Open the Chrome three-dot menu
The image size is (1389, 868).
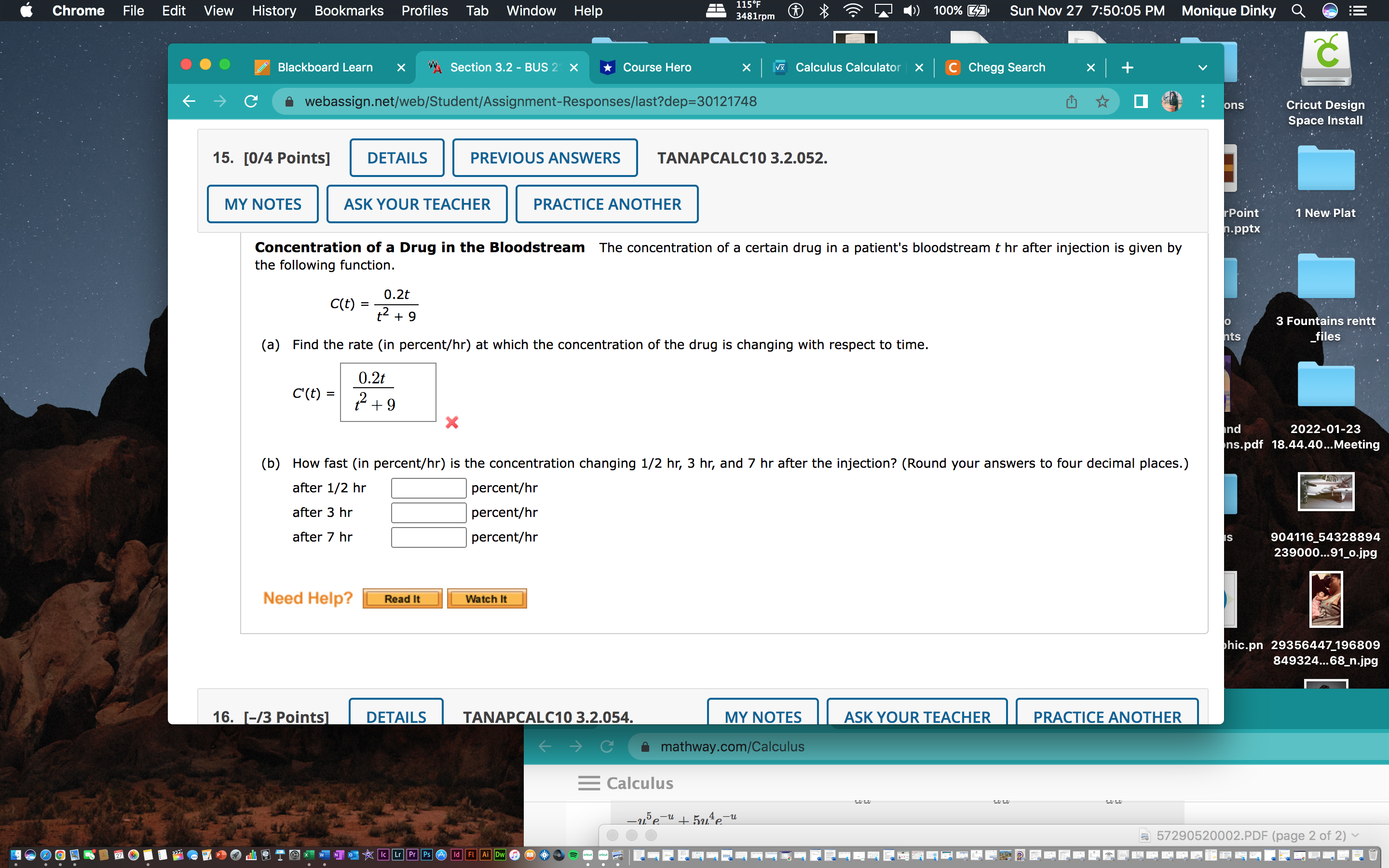[1203, 101]
